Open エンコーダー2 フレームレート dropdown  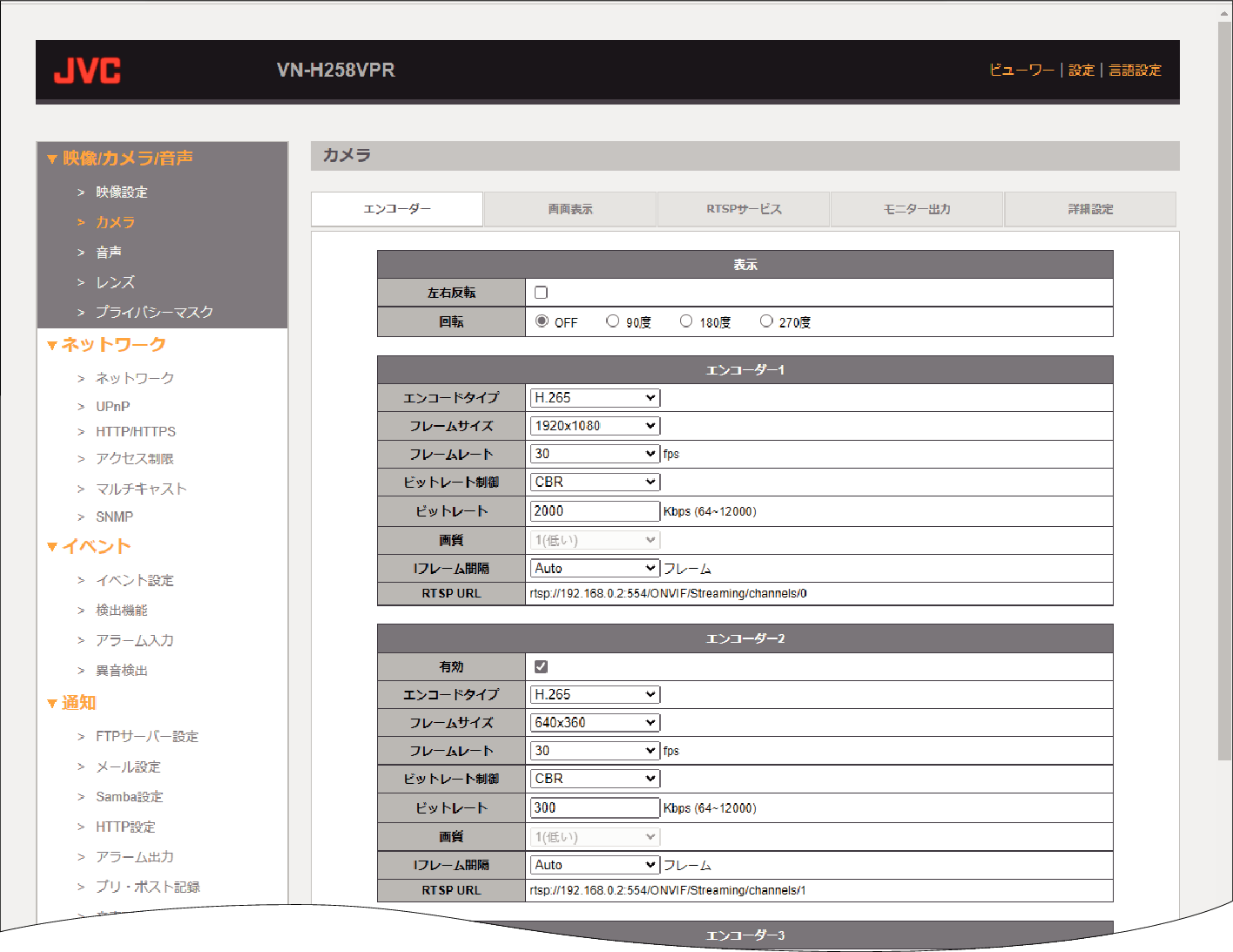pyautogui.click(x=595, y=750)
